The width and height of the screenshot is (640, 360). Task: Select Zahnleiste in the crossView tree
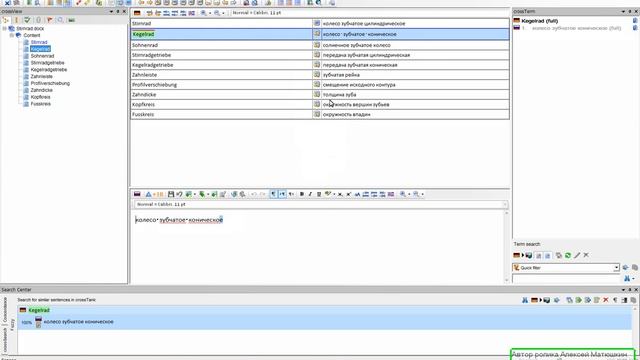[x=41, y=77]
